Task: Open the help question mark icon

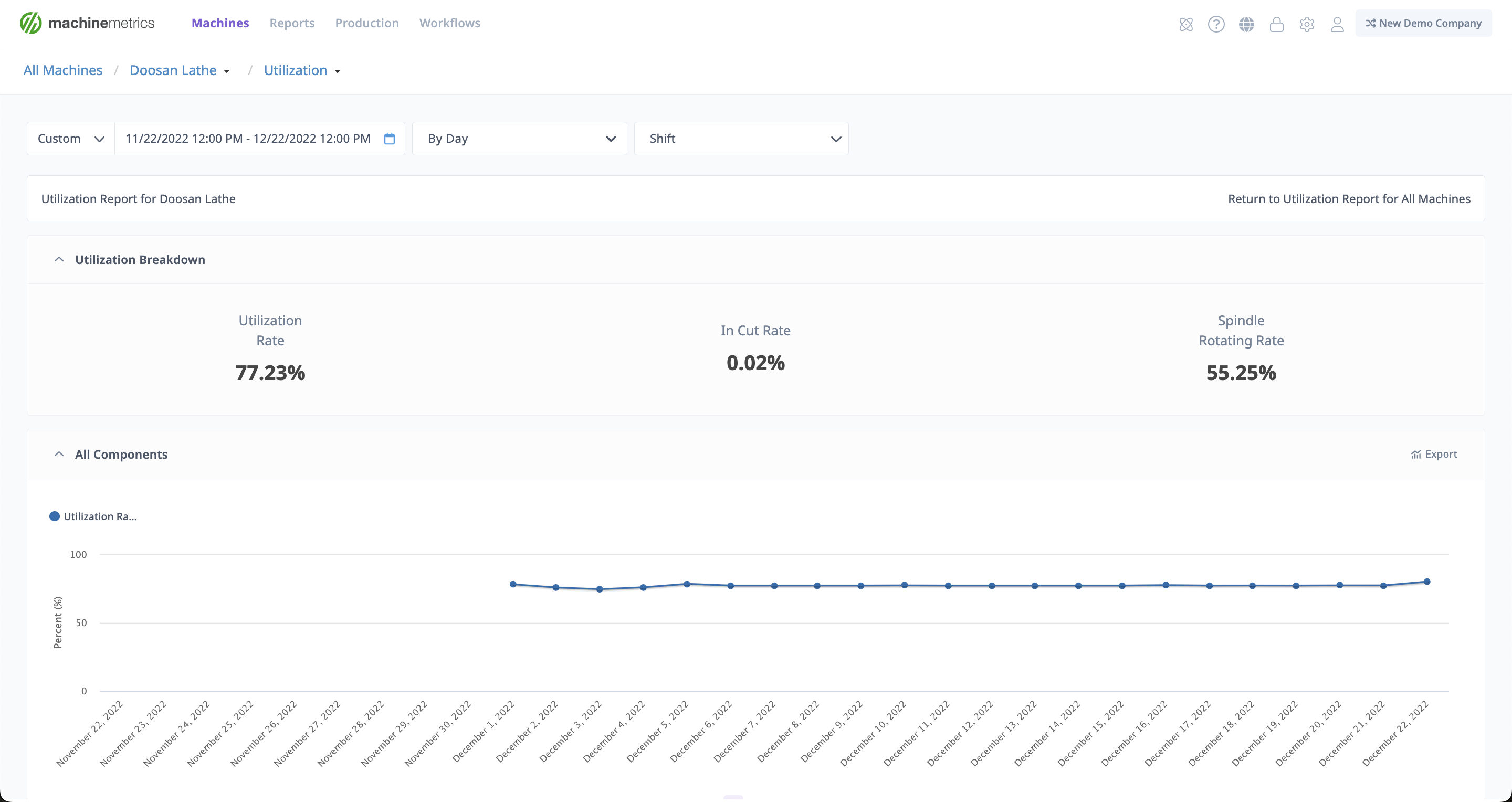Action: coord(1215,24)
